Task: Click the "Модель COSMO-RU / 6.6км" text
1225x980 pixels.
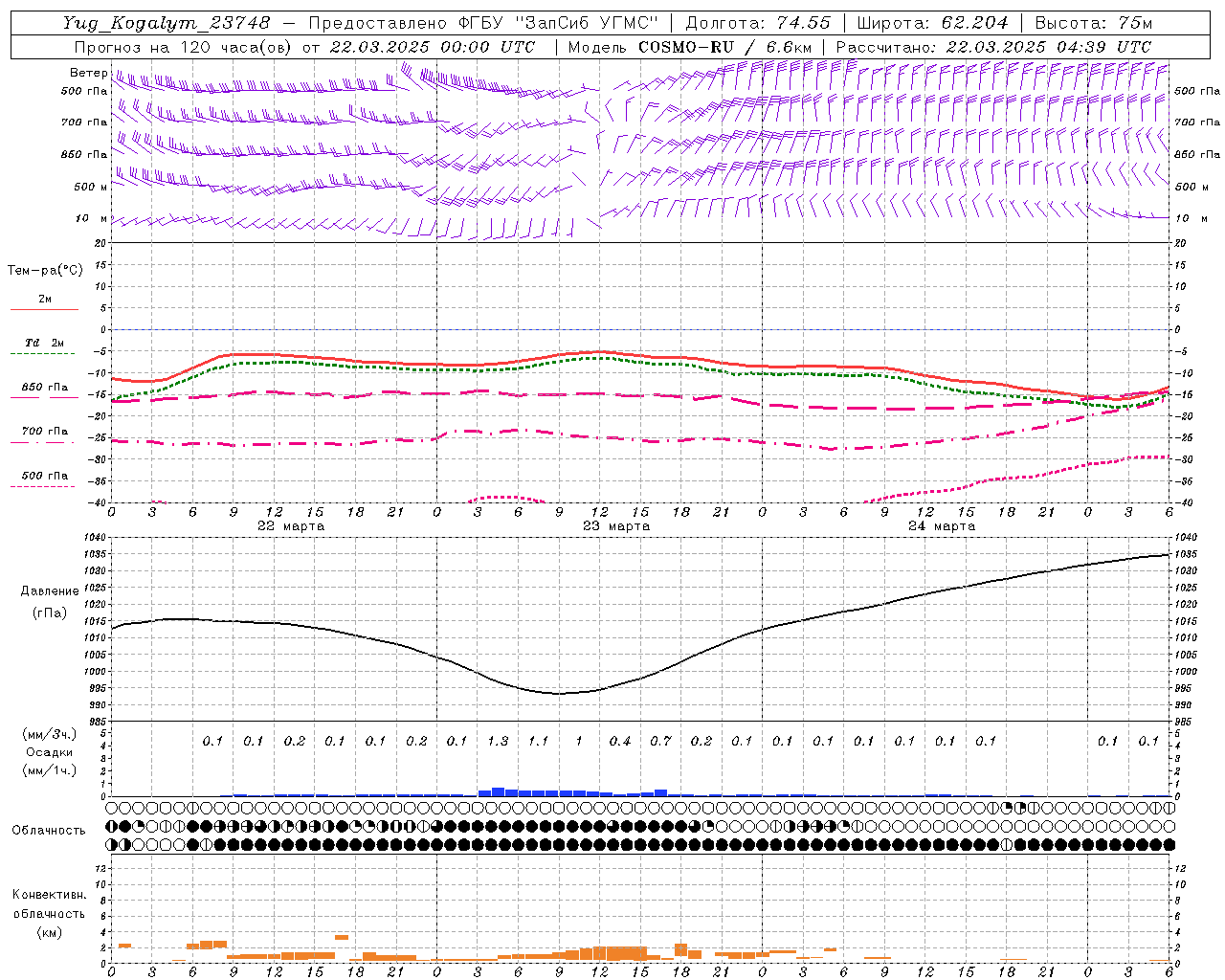Action: [691, 47]
